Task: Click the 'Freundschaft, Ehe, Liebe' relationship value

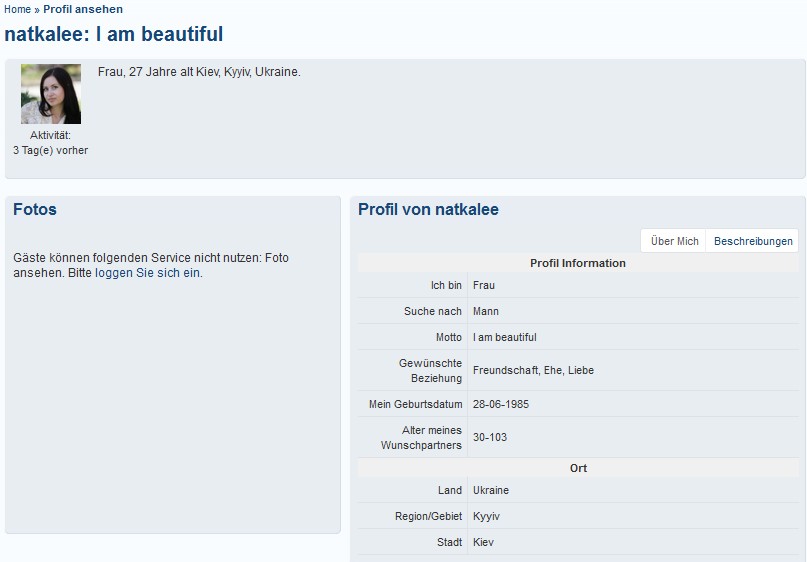Action: [x=533, y=370]
